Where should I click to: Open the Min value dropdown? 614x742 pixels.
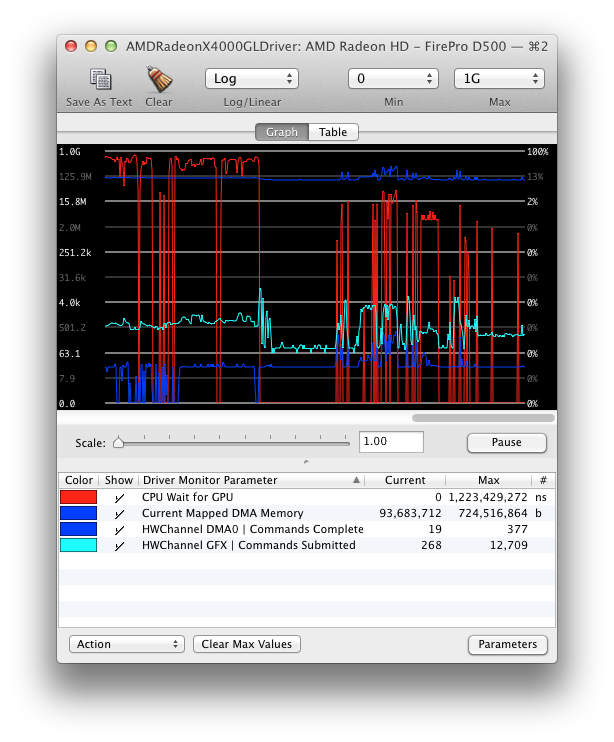[x=393, y=79]
